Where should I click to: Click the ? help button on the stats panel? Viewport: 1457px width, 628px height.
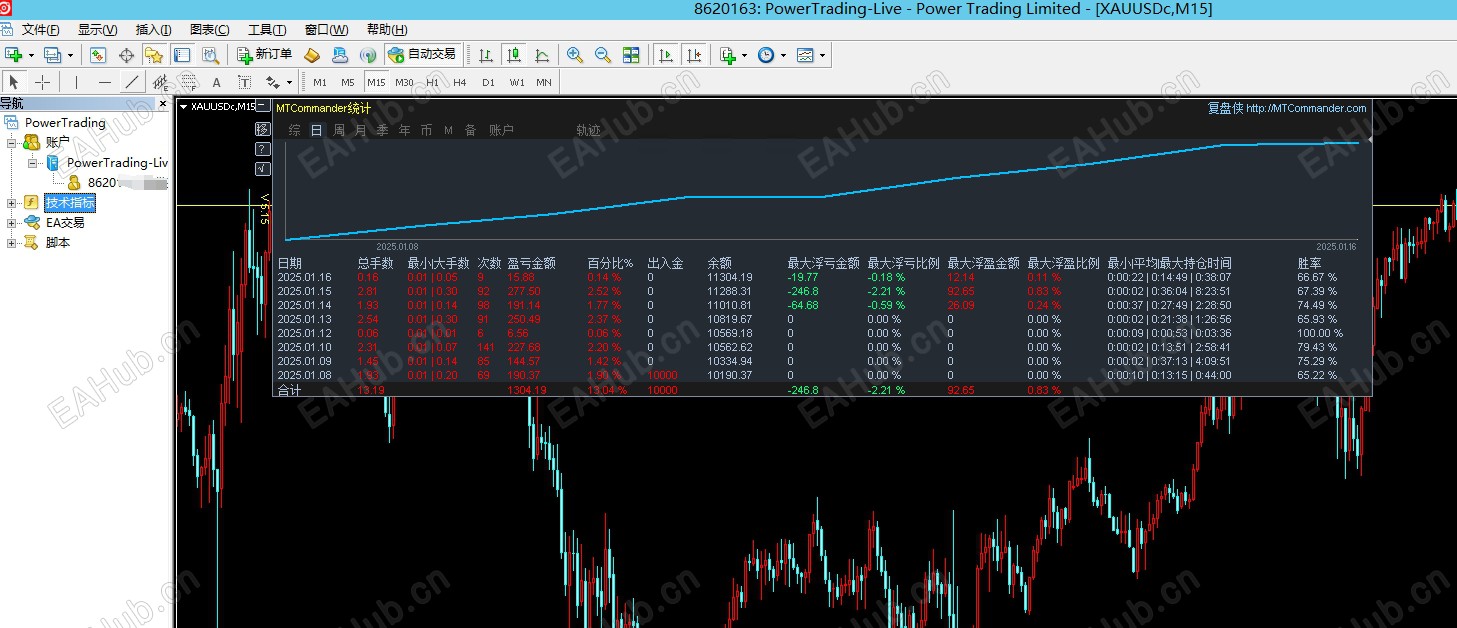click(x=263, y=149)
